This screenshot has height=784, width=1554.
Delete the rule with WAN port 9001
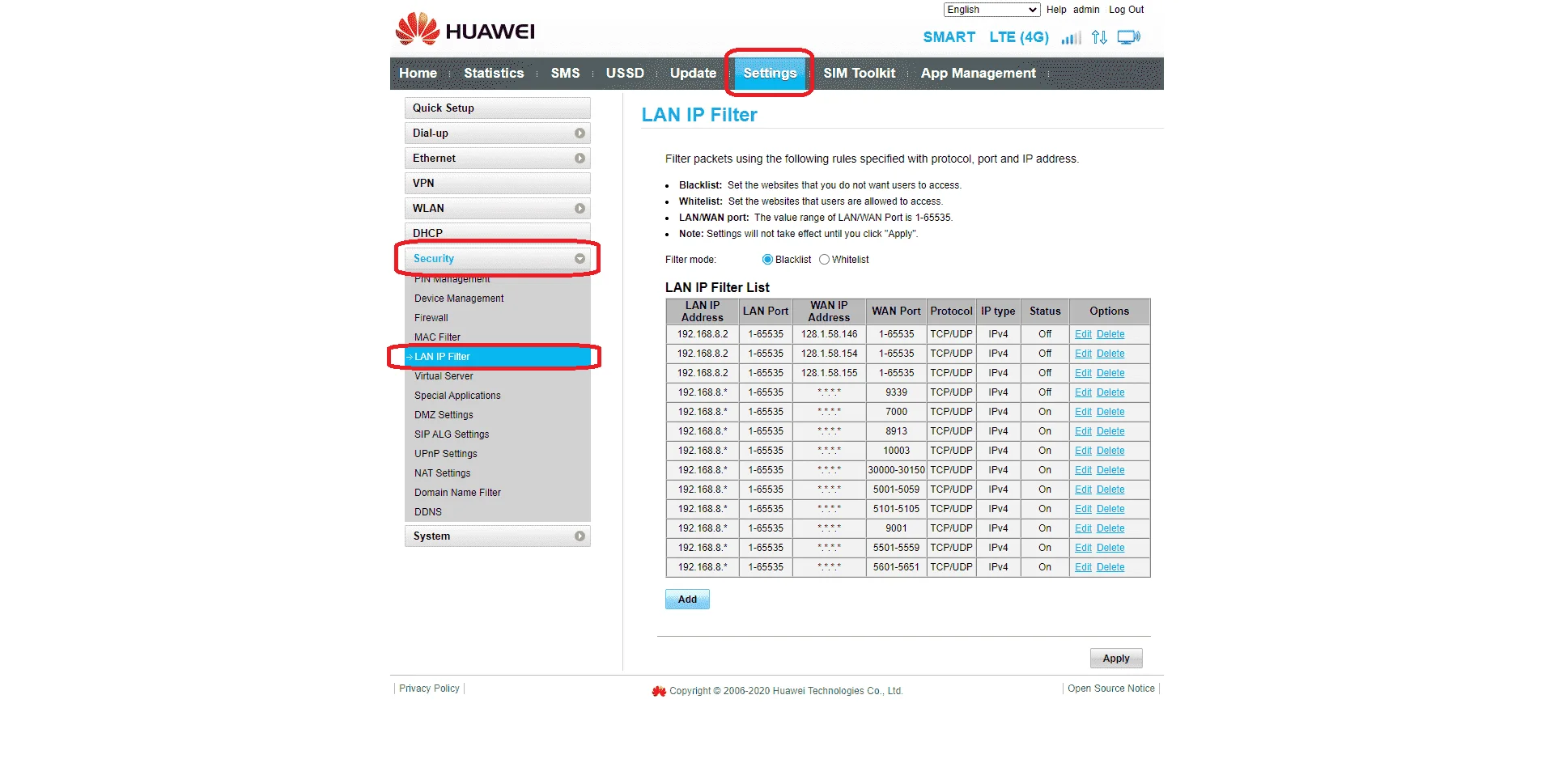(1110, 528)
